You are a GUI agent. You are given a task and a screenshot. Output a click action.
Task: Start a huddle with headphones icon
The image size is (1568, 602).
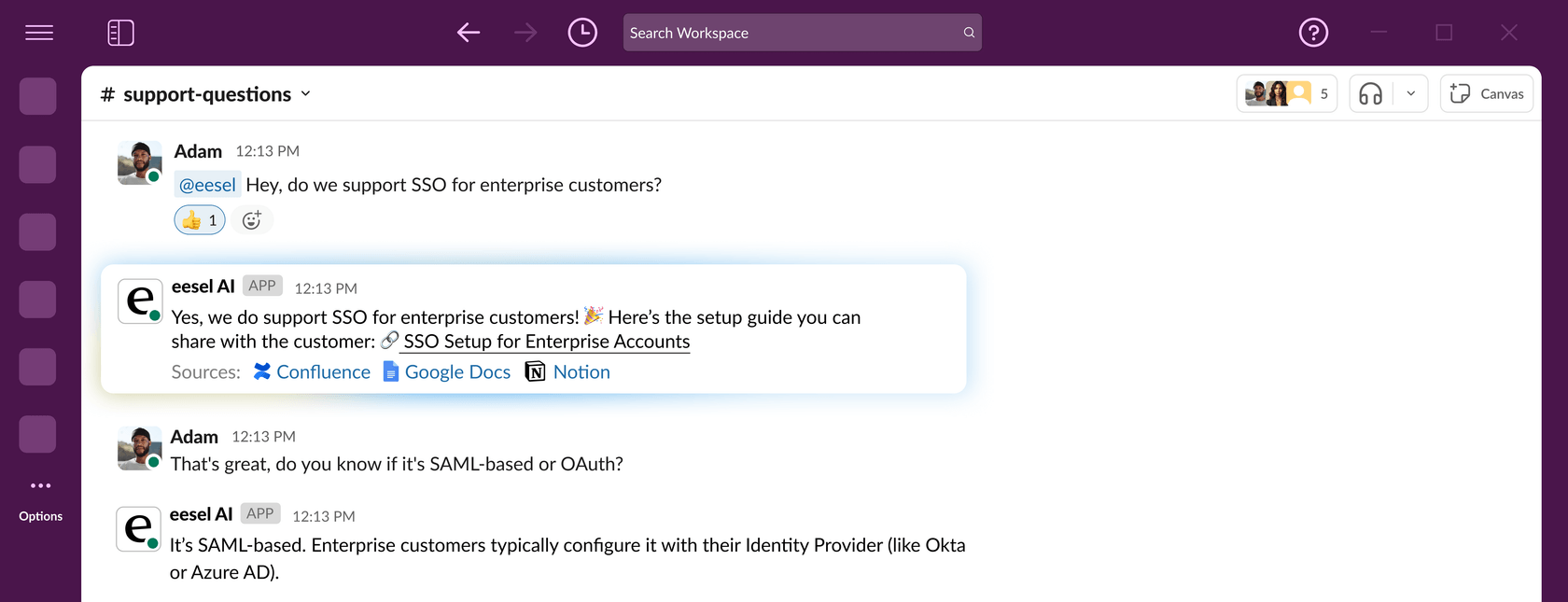tap(1370, 94)
